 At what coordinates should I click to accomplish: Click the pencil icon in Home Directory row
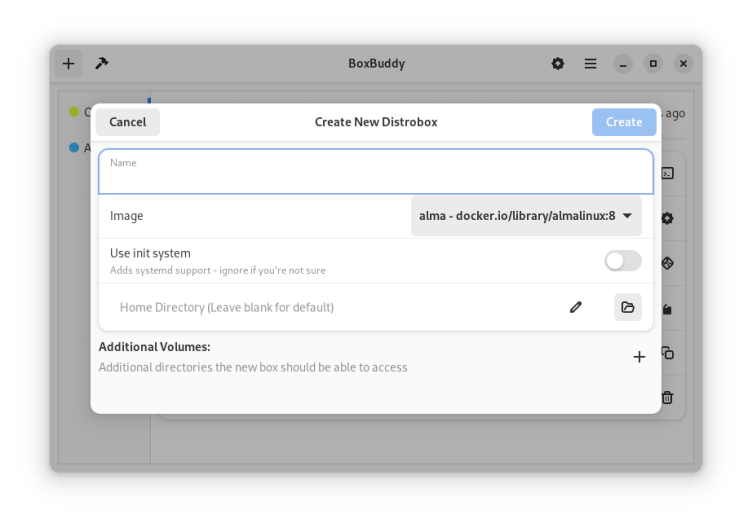(576, 307)
